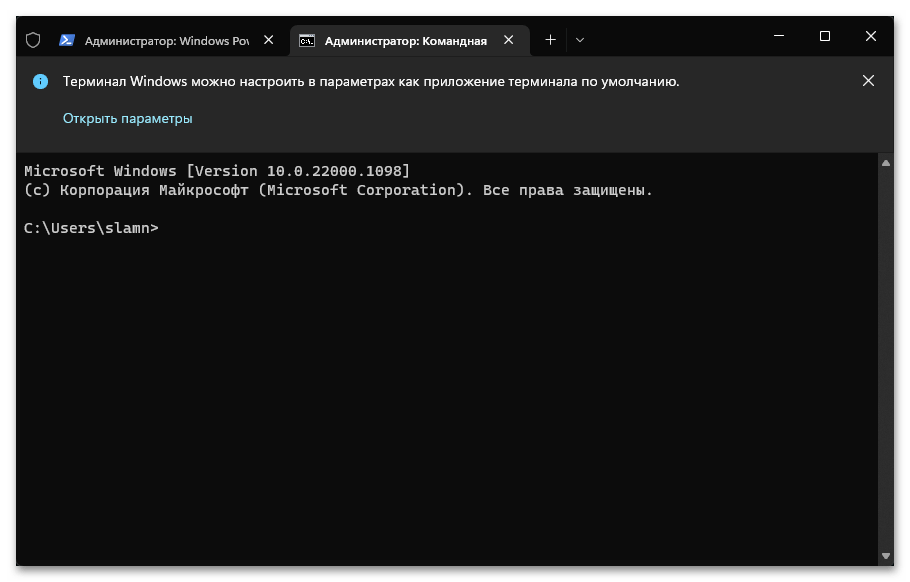This screenshot has height=582, width=910.
Task: Dismiss the default terminal notification banner
Action: click(868, 81)
